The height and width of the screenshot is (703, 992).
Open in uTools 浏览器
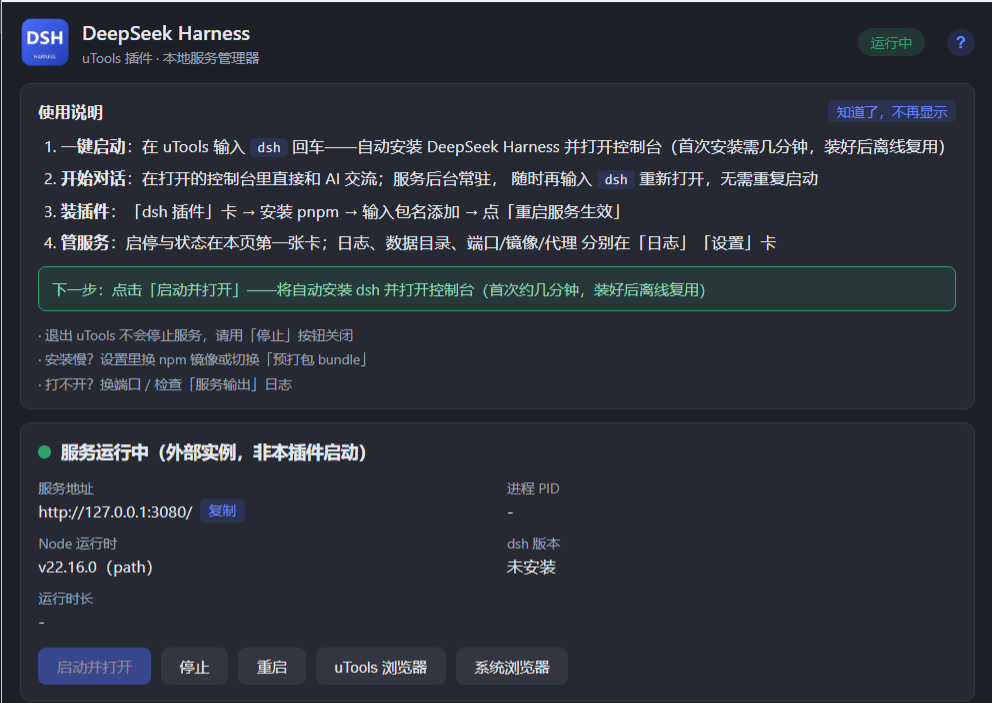tap(381, 666)
